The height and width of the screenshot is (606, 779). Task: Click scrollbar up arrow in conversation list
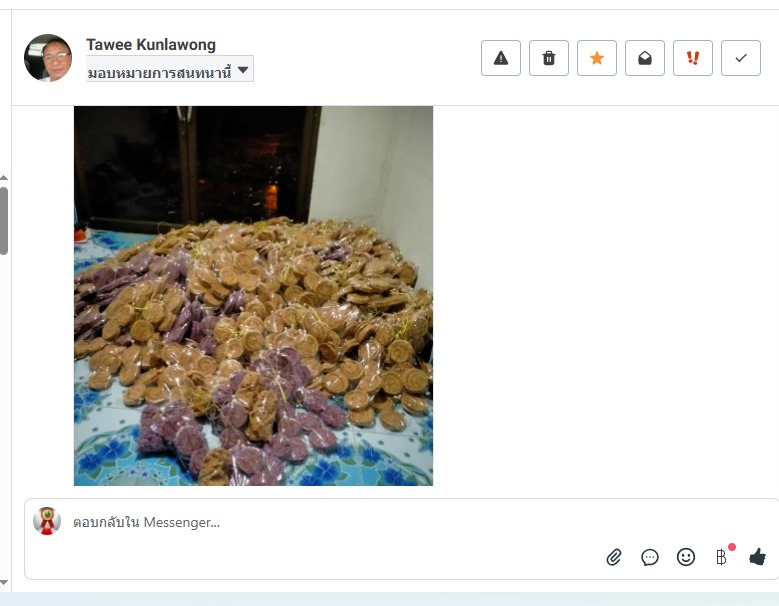click(4, 178)
